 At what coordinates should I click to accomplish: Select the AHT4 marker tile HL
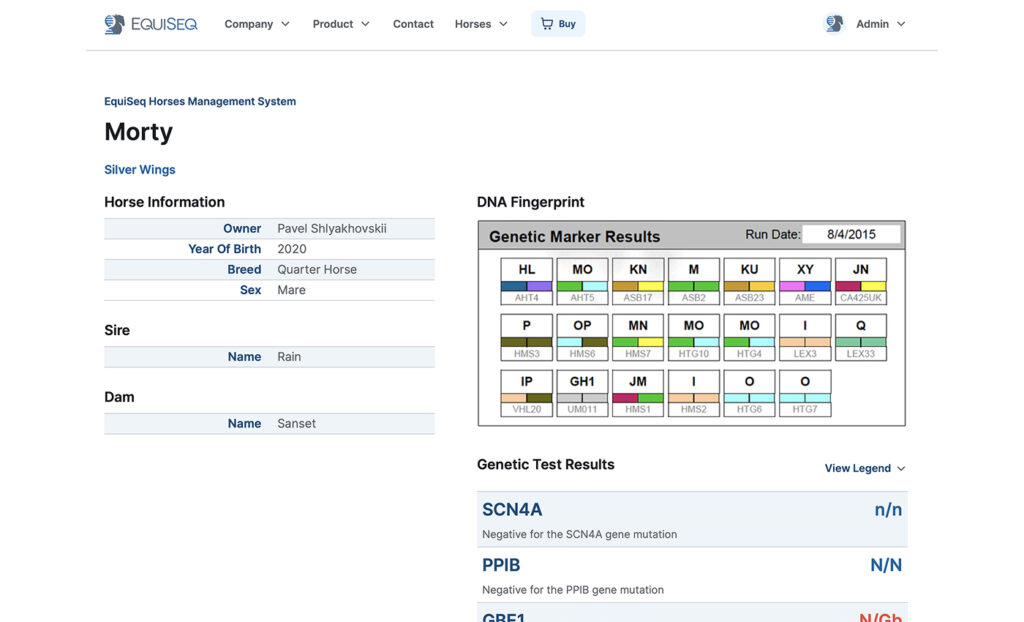tap(526, 282)
